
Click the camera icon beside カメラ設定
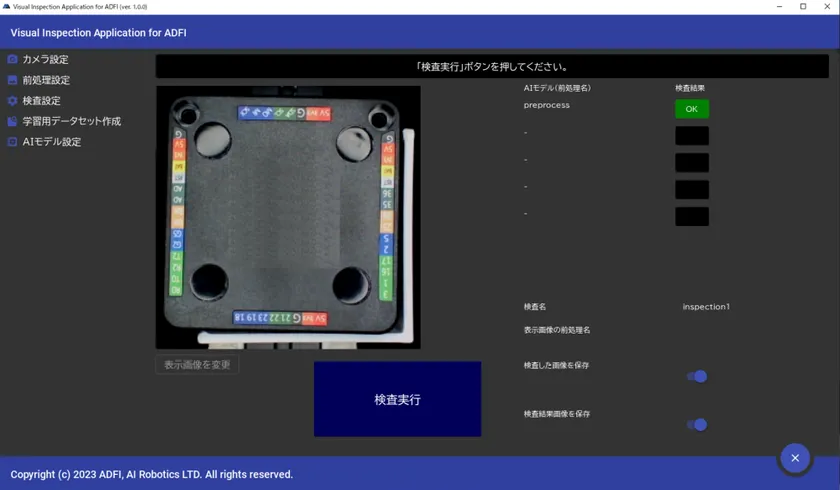(x=12, y=59)
